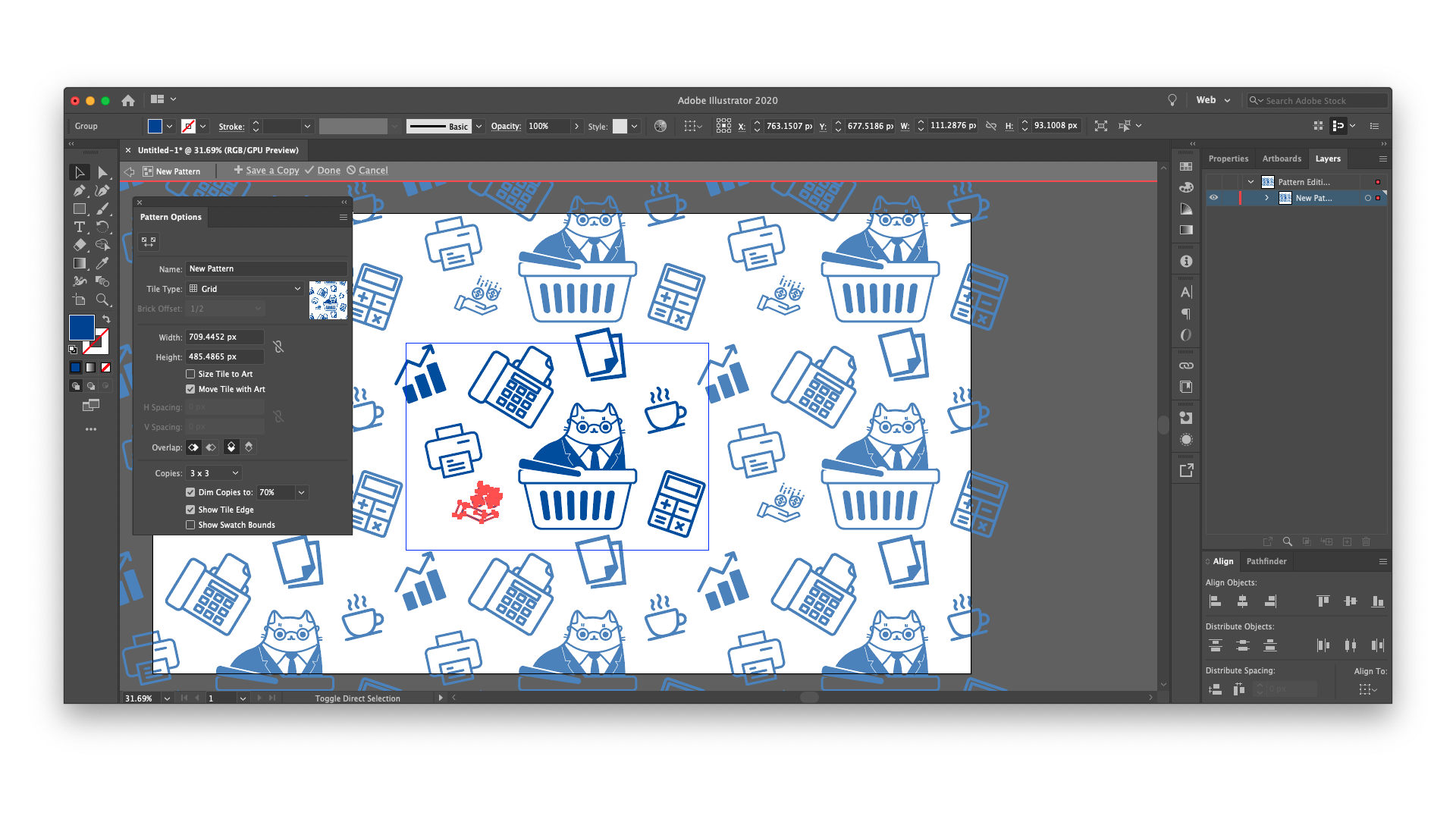This screenshot has height=819, width=1456.
Task: Toggle width and height proportion lock
Action: click(x=278, y=347)
